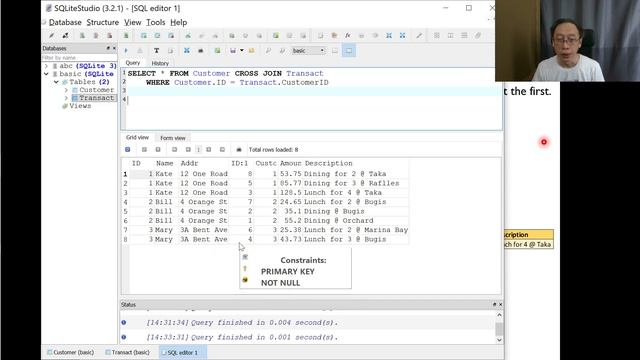The image size is (640, 360).
Task: Click Status scrollbar down arrow
Action: click(x=499, y=340)
